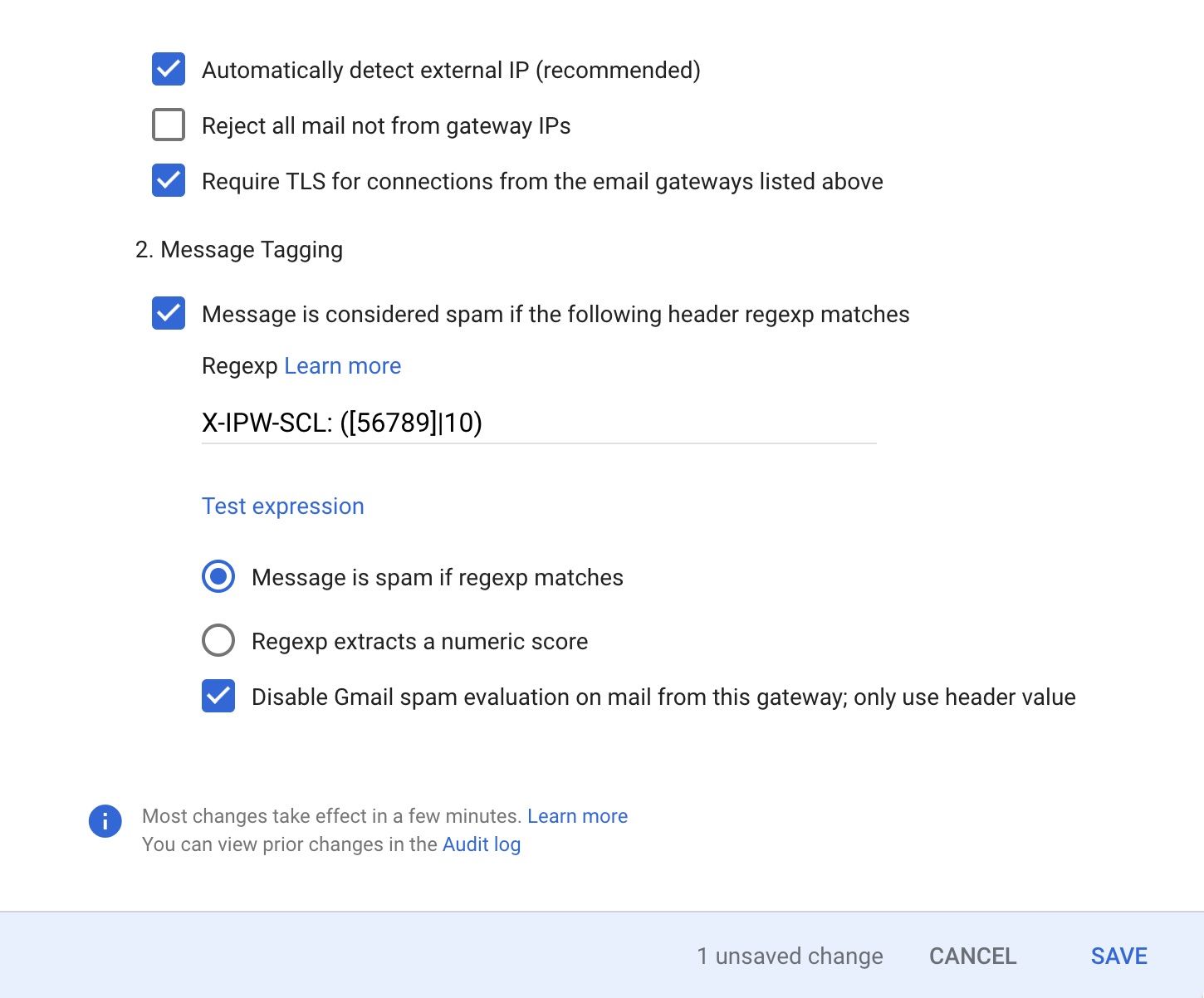
Task: Focus the X-IPW-SCL regexp input field
Action: (x=538, y=423)
